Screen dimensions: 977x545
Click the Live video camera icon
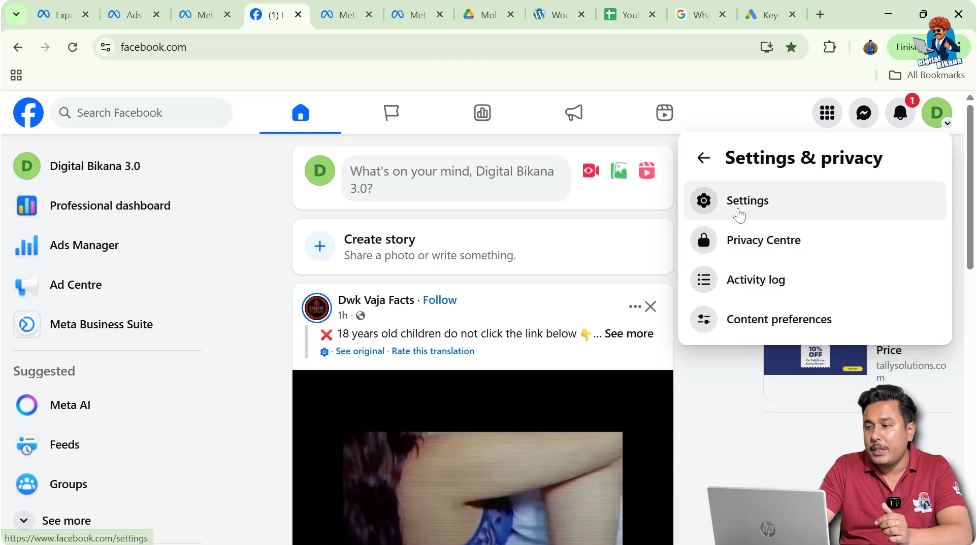point(591,171)
